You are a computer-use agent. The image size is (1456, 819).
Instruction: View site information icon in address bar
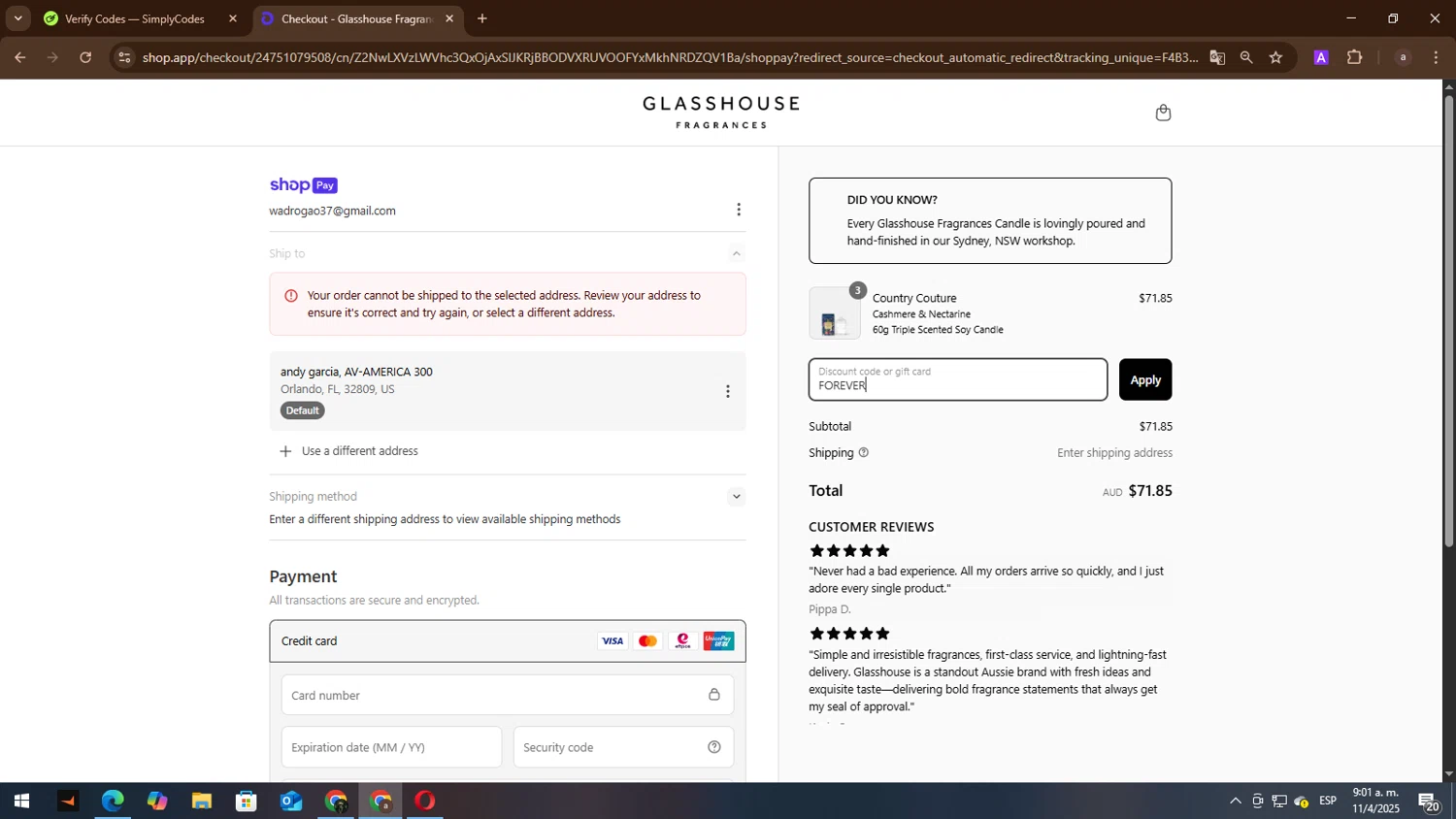click(x=123, y=58)
